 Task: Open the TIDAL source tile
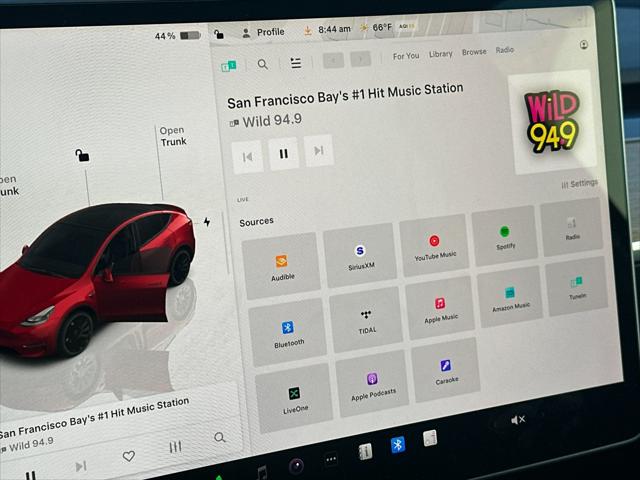coord(366,320)
